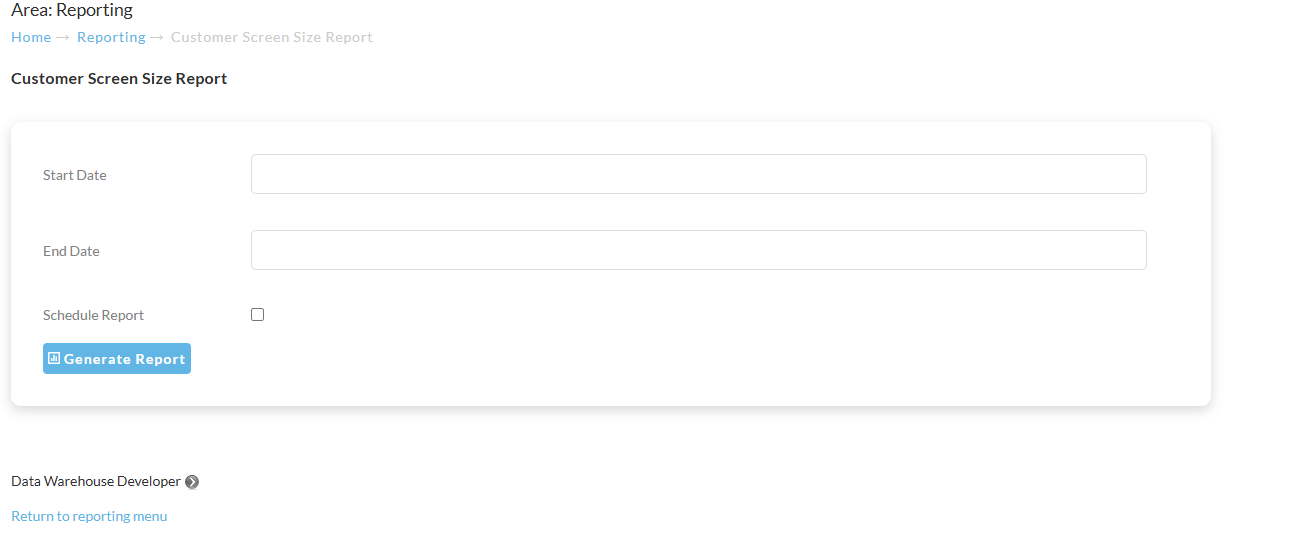
Task: Click the Generate Report button
Action: (x=117, y=359)
